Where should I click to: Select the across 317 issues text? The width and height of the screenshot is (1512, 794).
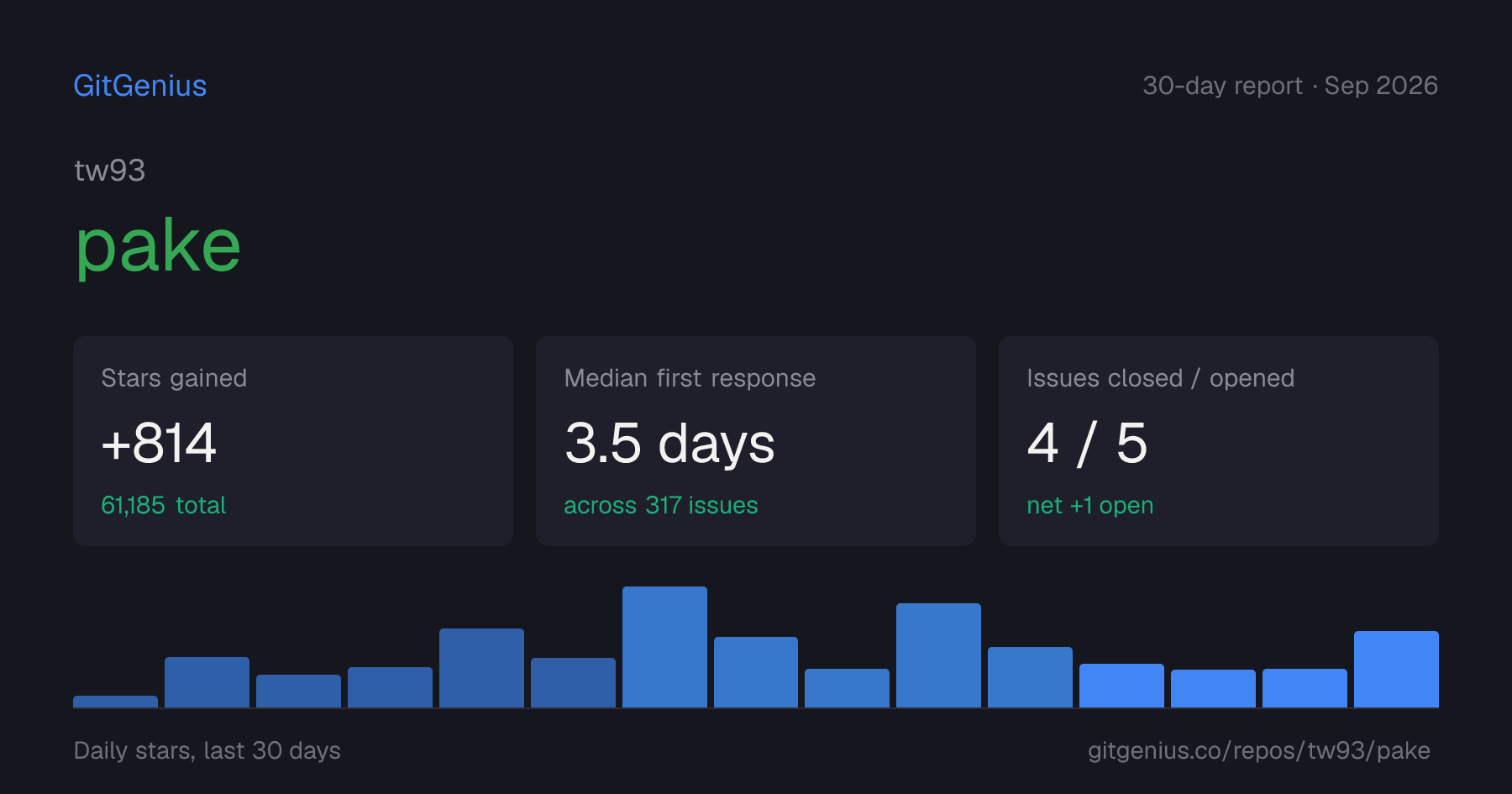(x=661, y=505)
